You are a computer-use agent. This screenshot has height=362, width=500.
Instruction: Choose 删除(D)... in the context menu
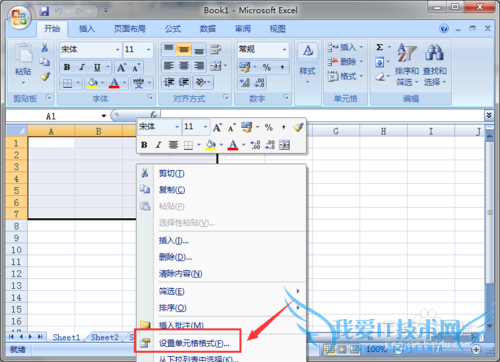[x=221, y=257]
